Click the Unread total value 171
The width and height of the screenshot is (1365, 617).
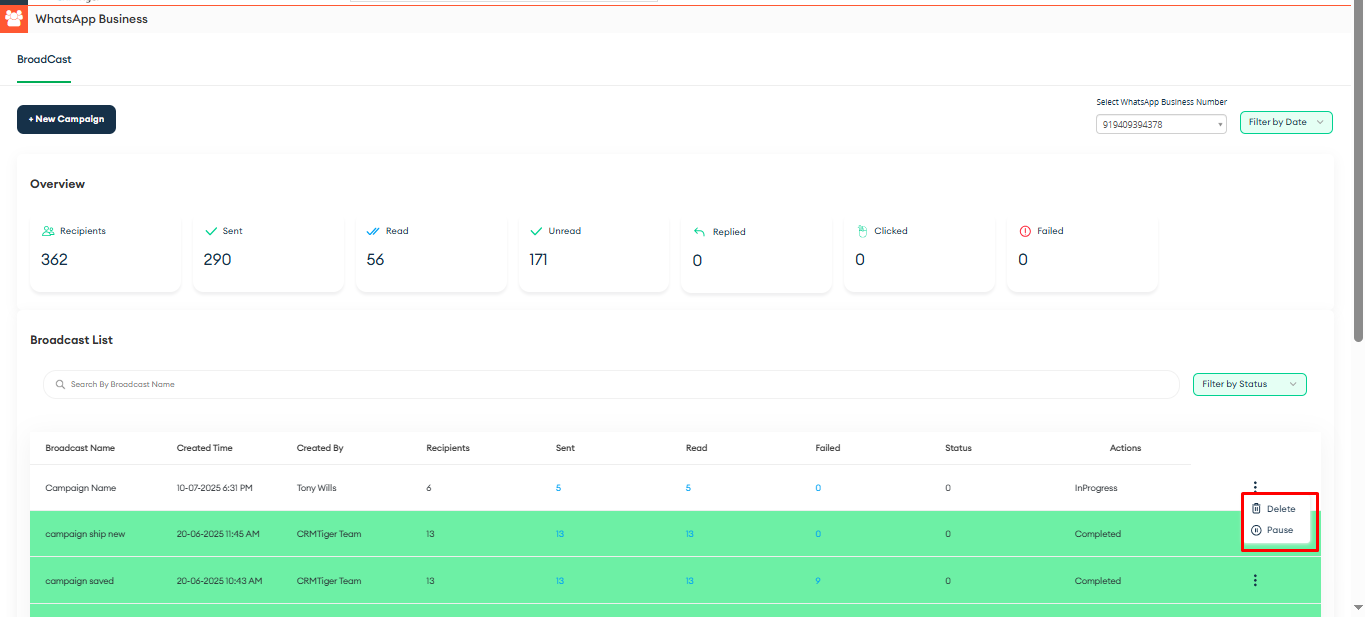[538, 259]
